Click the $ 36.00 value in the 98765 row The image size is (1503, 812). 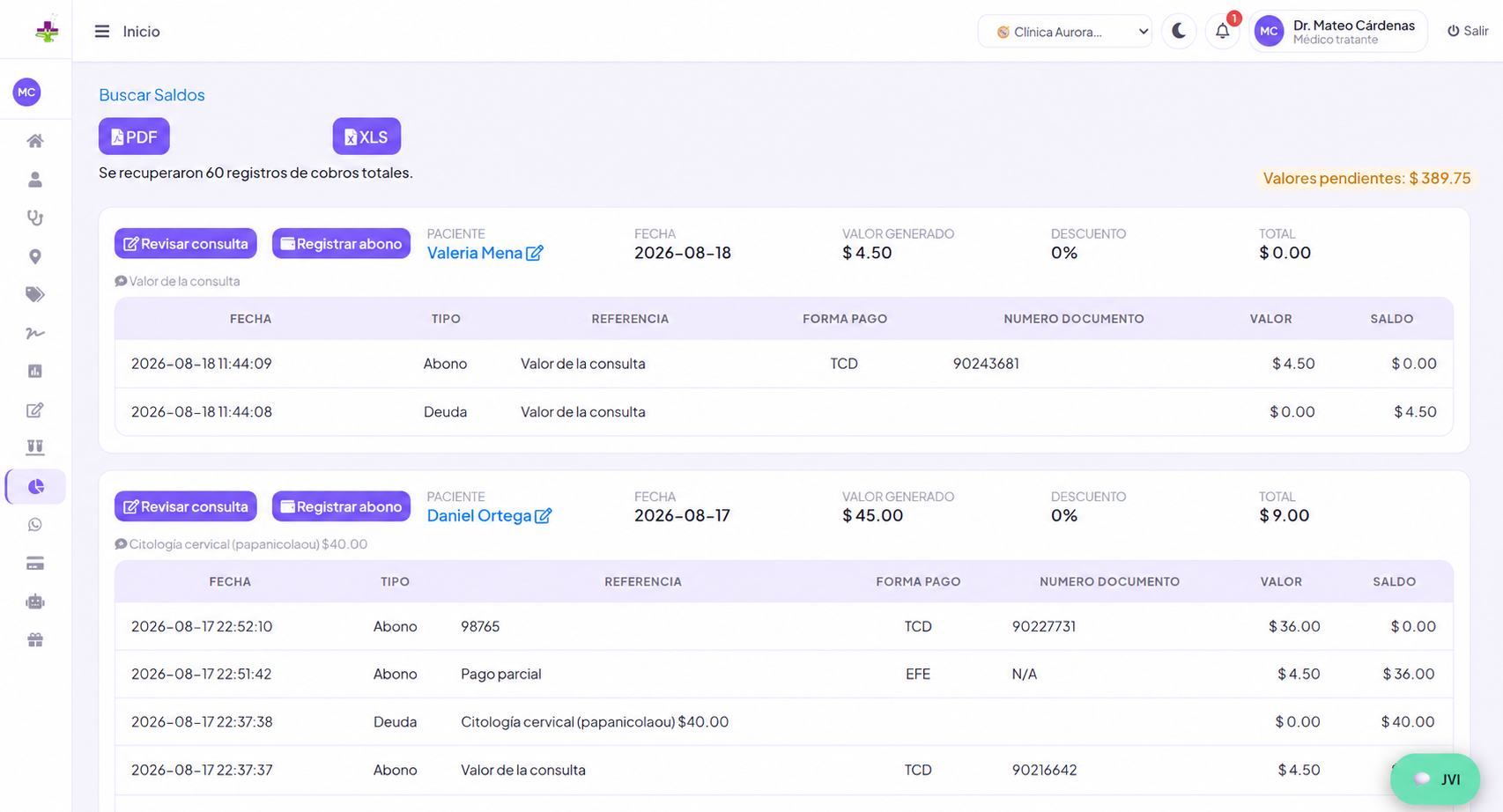click(1294, 626)
